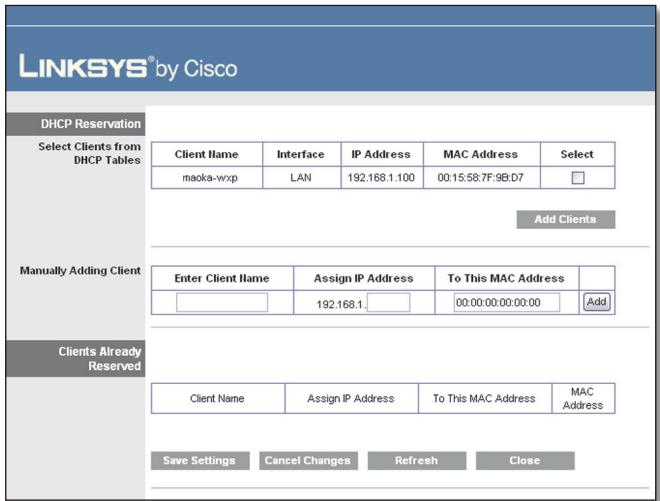Click the MAC address field showing 00:00:00:00:00:00
This screenshot has height=501, width=660.
coord(507,302)
